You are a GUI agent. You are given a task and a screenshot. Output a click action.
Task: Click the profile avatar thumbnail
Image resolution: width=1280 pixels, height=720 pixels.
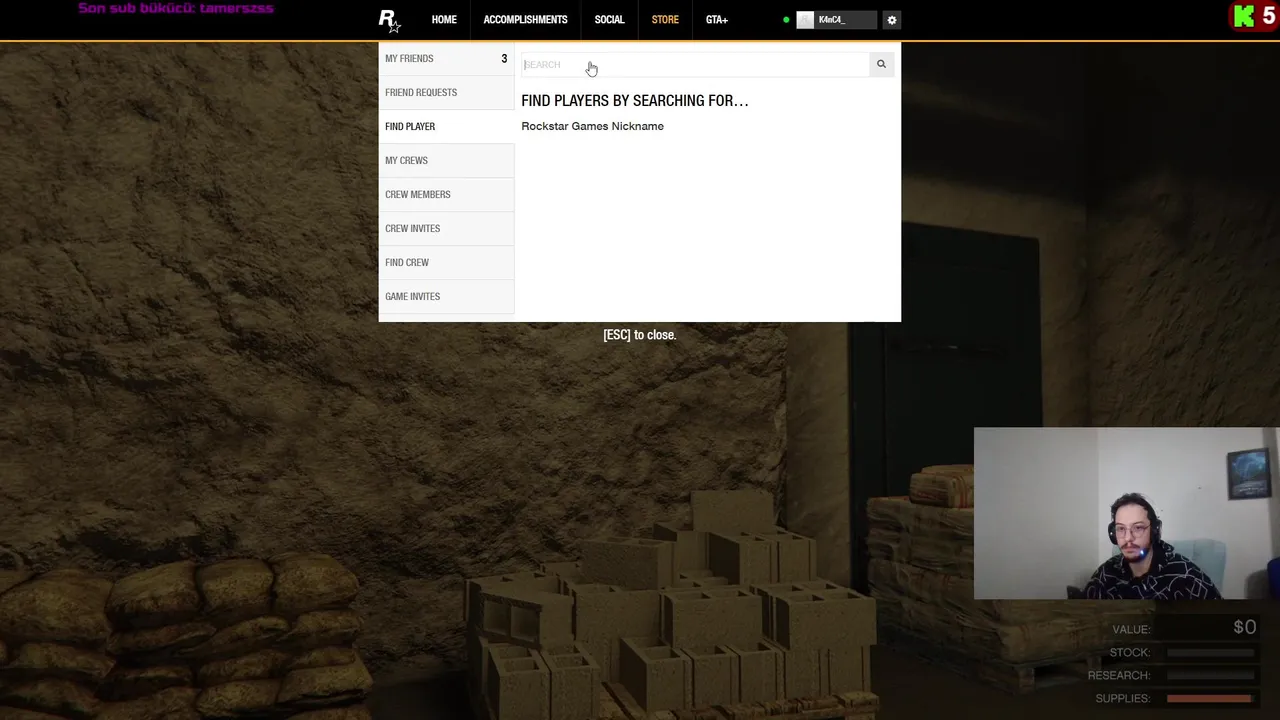[805, 20]
